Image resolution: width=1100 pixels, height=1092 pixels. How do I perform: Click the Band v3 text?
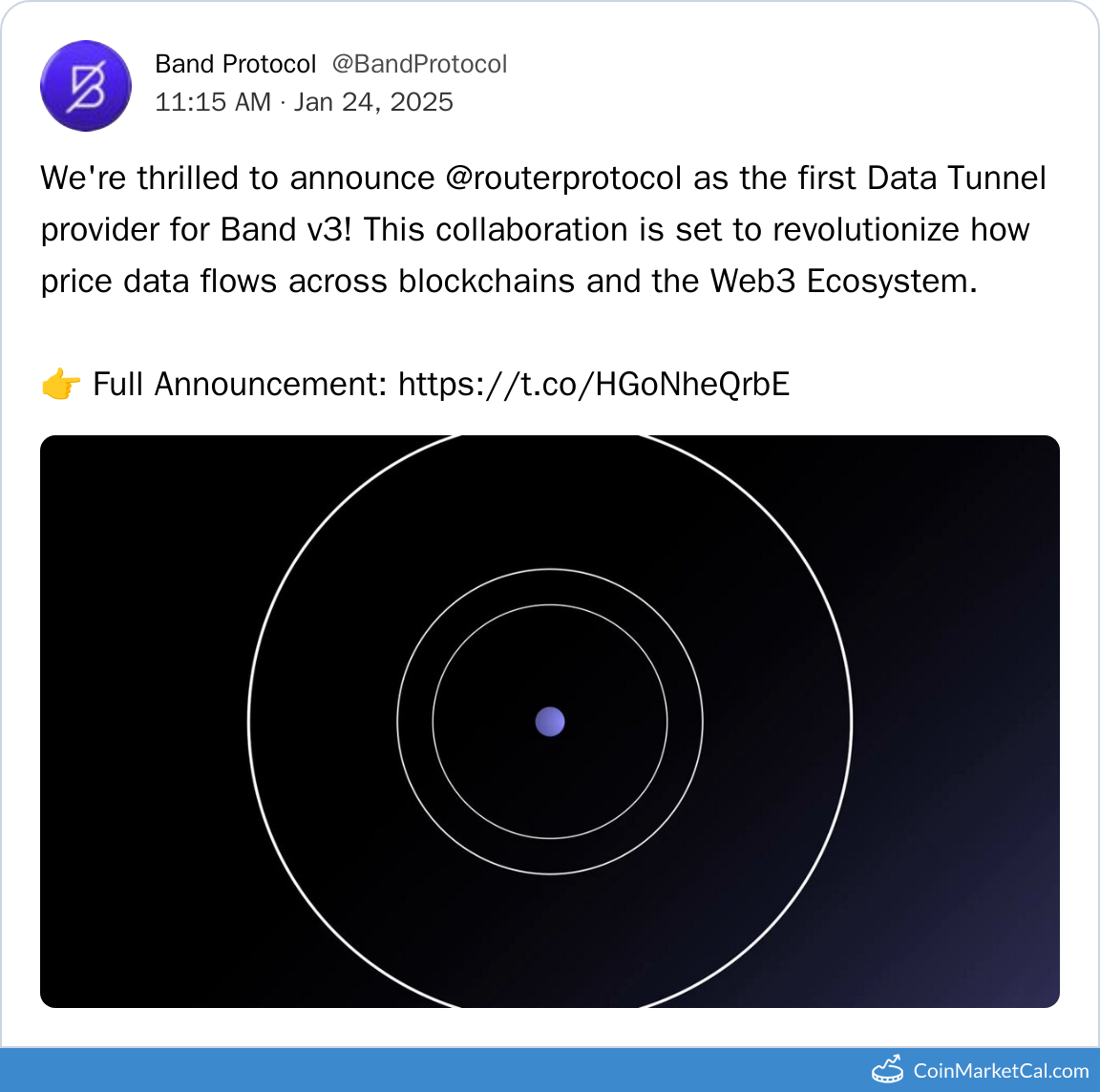[x=286, y=230]
